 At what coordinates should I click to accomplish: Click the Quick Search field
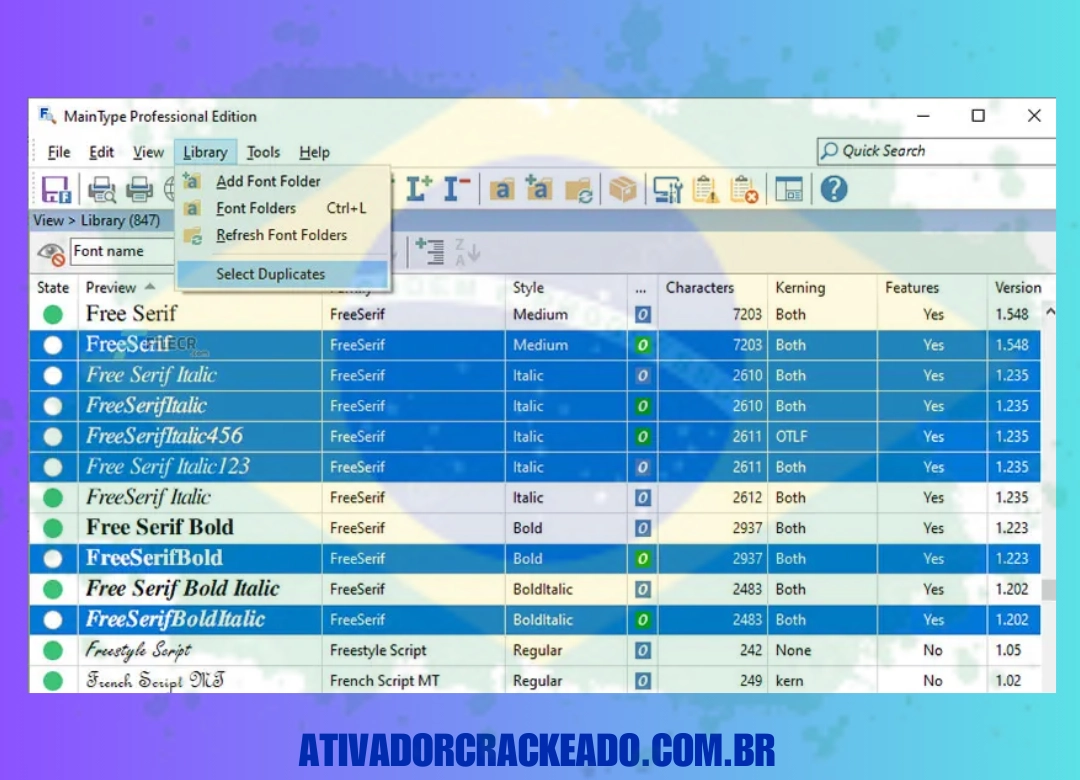click(x=936, y=151)
